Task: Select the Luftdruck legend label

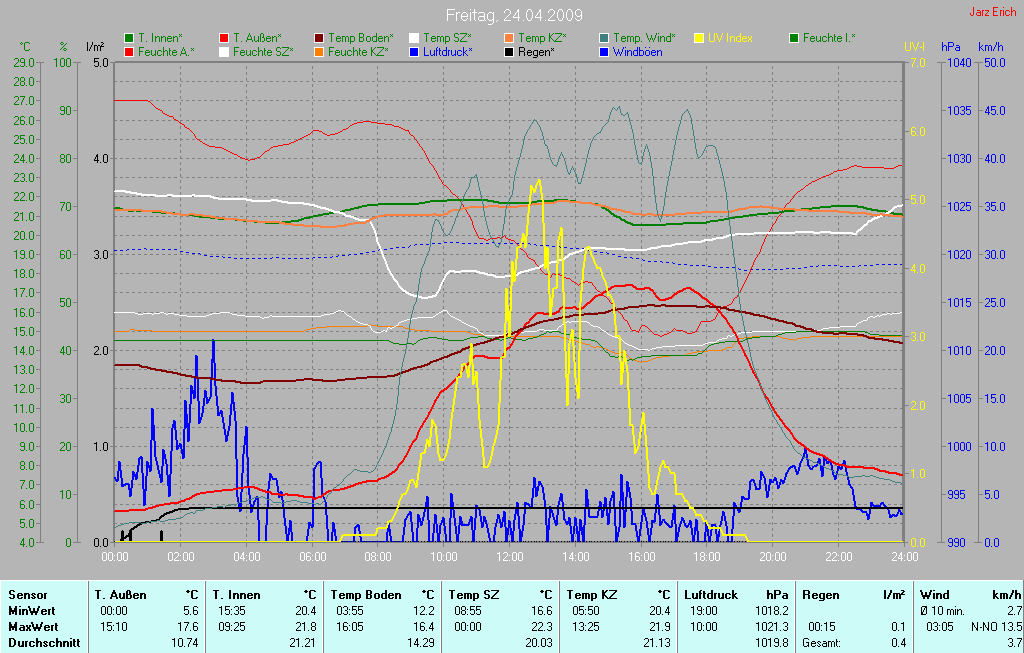Action: point(450,51)
